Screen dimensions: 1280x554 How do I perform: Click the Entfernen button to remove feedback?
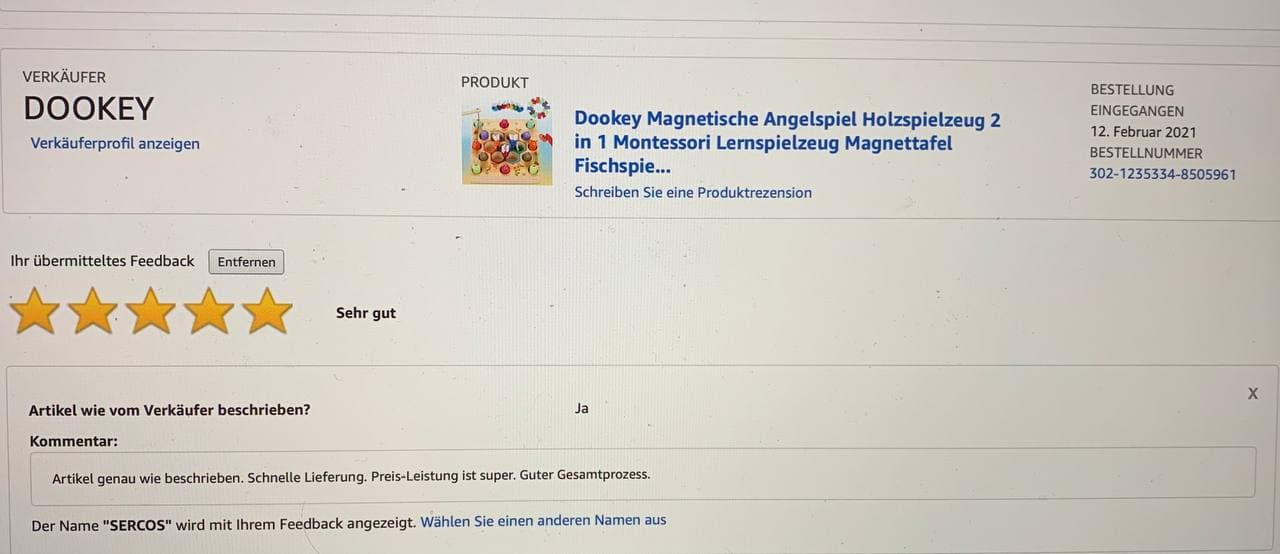pos(247,262)
